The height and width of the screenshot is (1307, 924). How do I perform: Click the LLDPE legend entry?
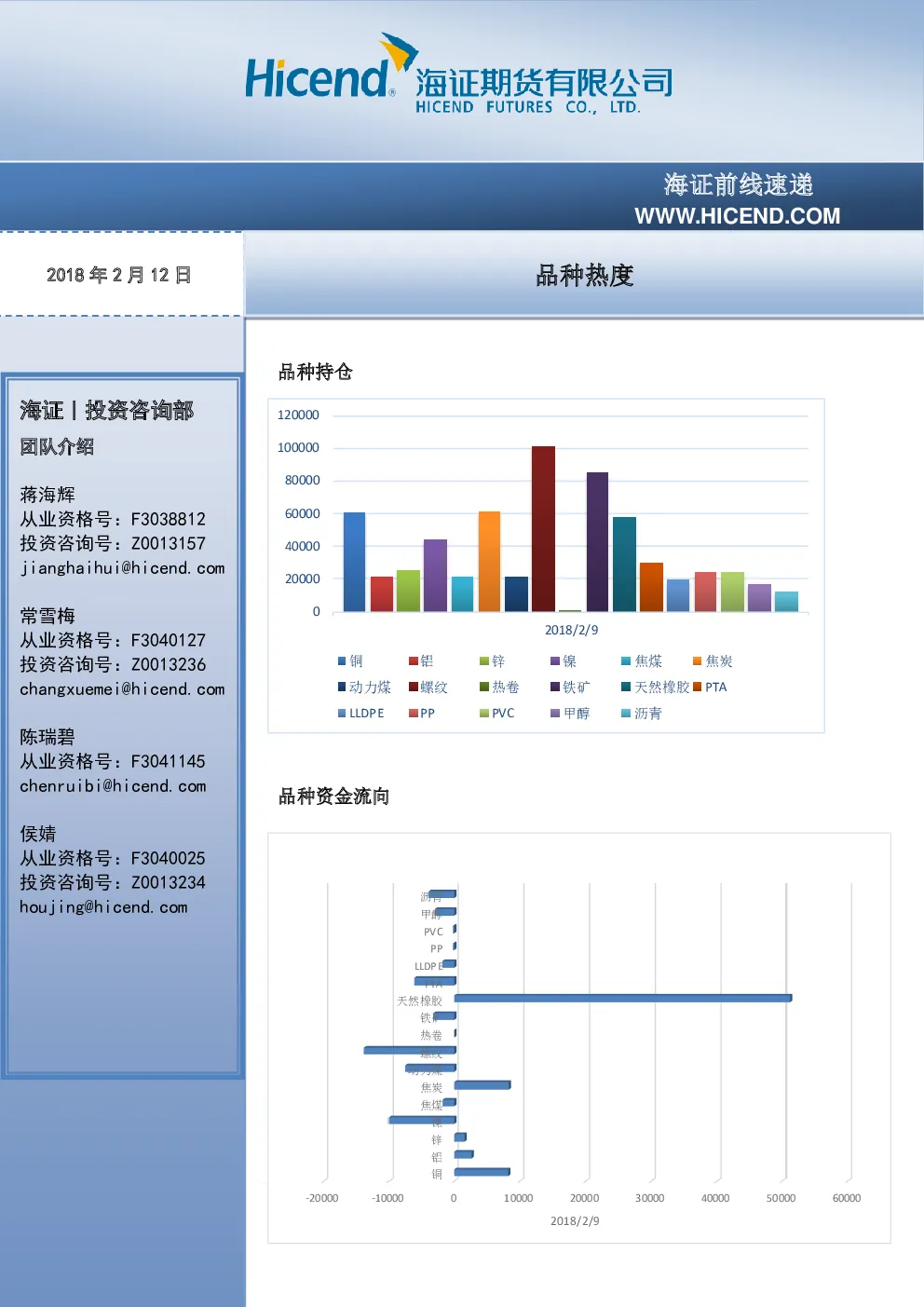[x=360, y=714]
